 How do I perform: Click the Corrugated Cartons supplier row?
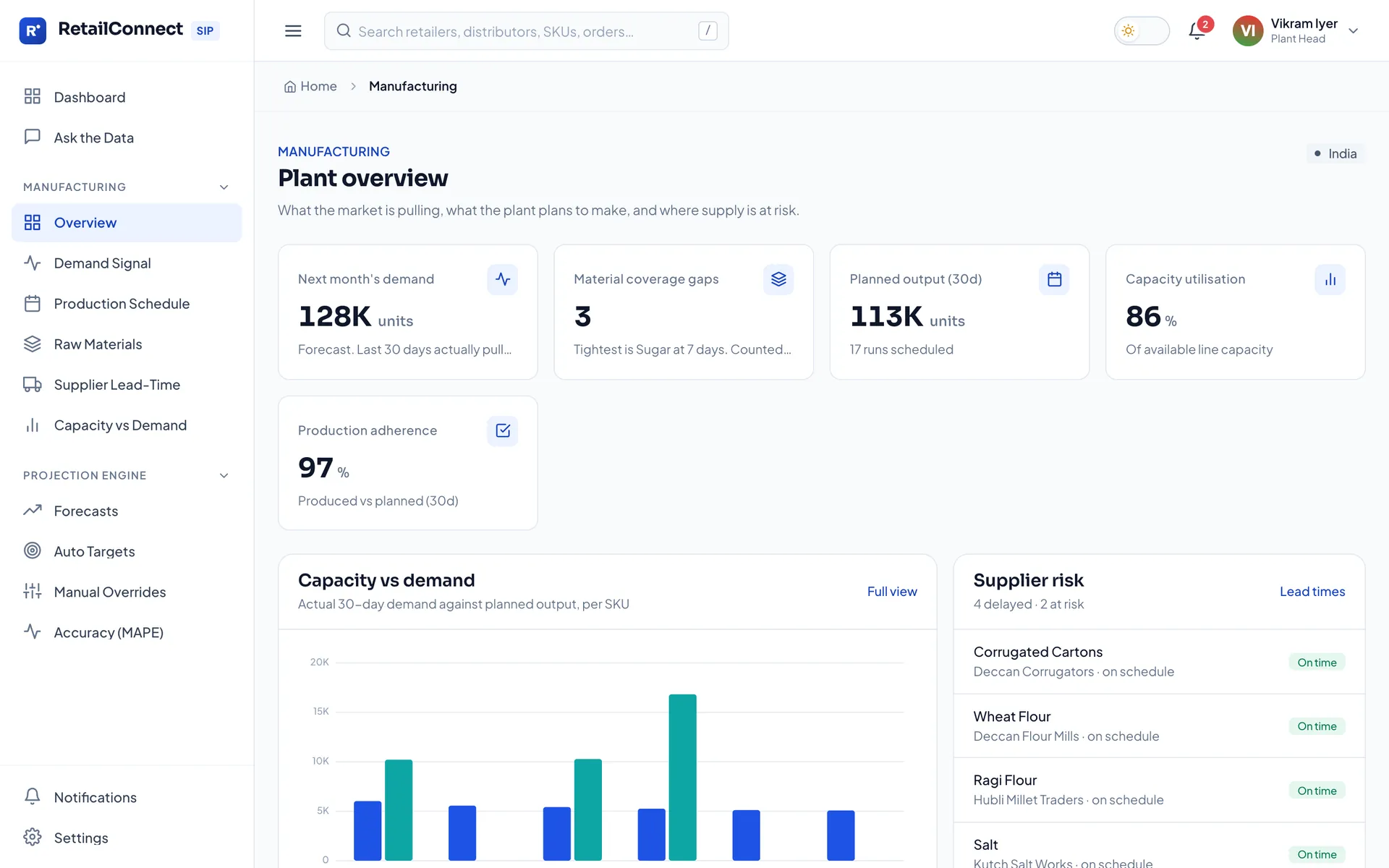click(x=1159, y=662)
